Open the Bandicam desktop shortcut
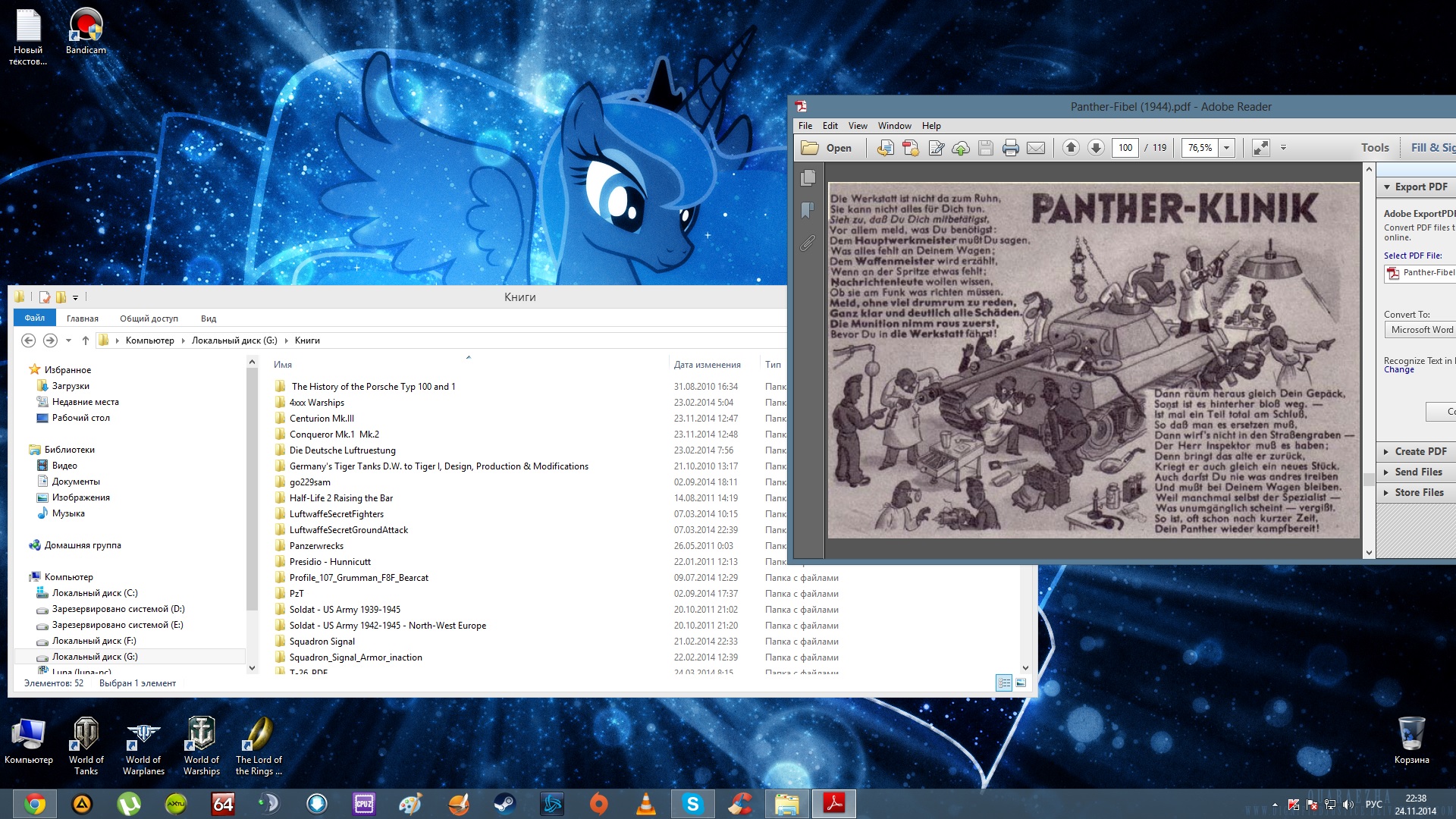 (x=86, y=31)
